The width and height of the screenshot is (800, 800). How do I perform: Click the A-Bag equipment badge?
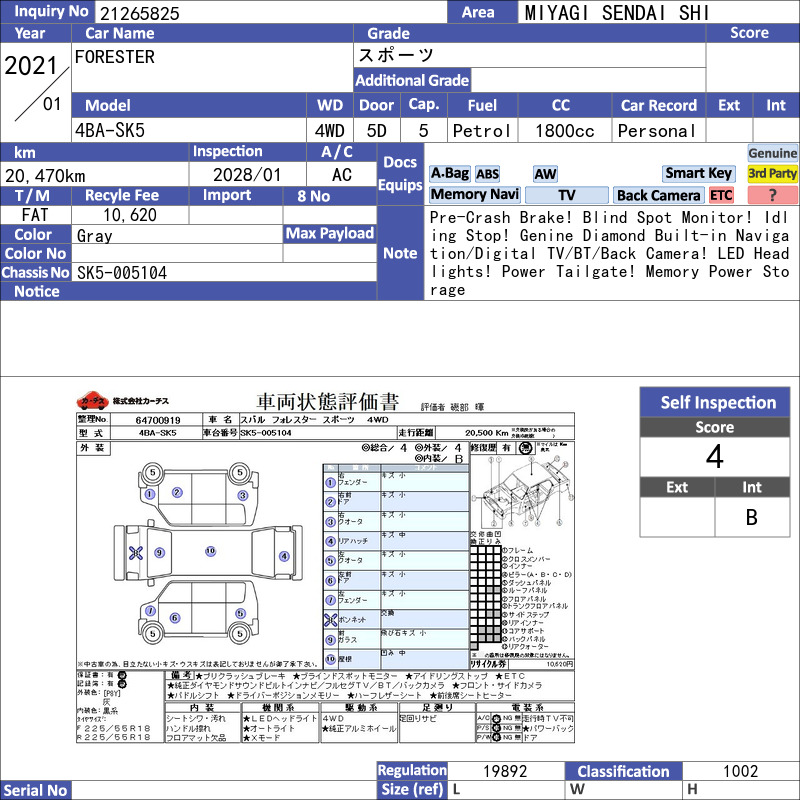pyautogui.click(x=449, y=173)
